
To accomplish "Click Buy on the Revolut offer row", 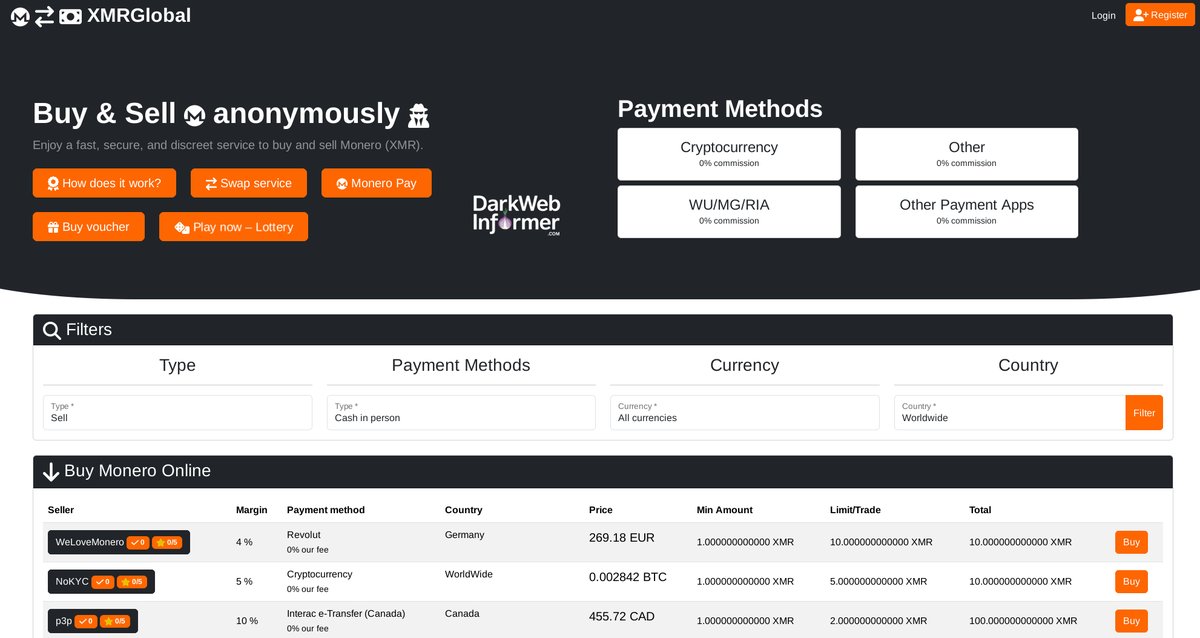I will pos(1131,542).
